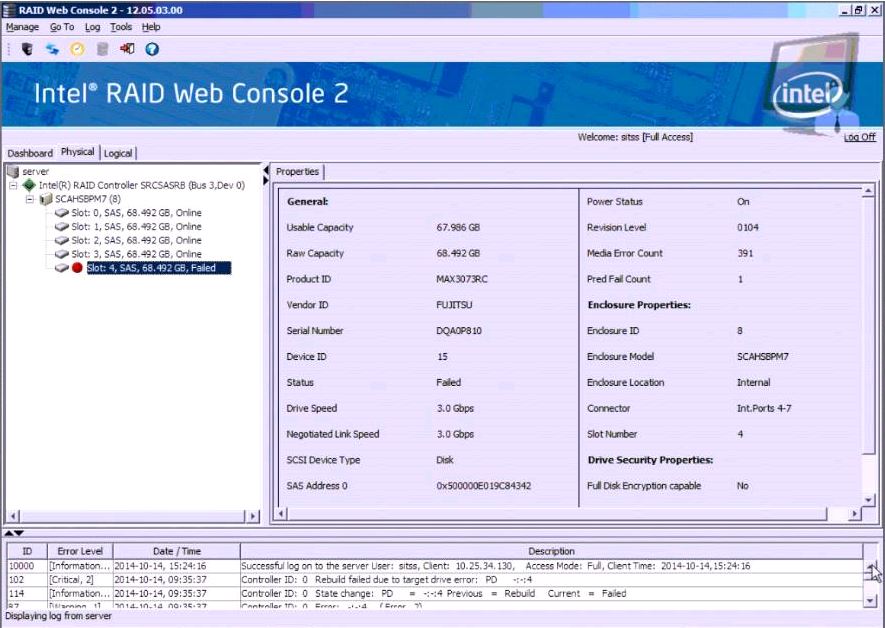Click the Welcome: sitss [Full Access] text
The image size is (885, 628).
635,137
